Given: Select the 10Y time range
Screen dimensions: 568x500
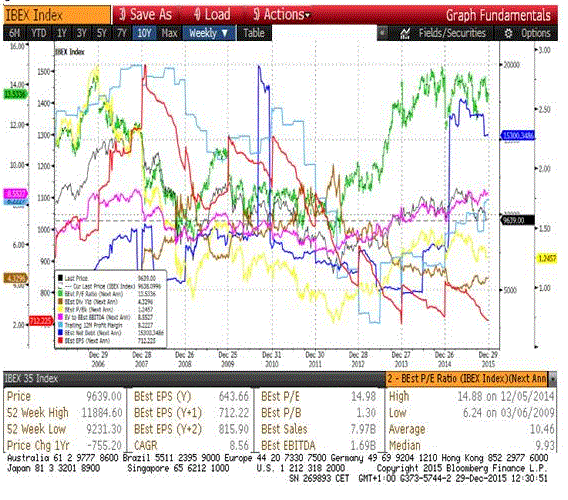Looking at the screenshot, I should (144, 33).
